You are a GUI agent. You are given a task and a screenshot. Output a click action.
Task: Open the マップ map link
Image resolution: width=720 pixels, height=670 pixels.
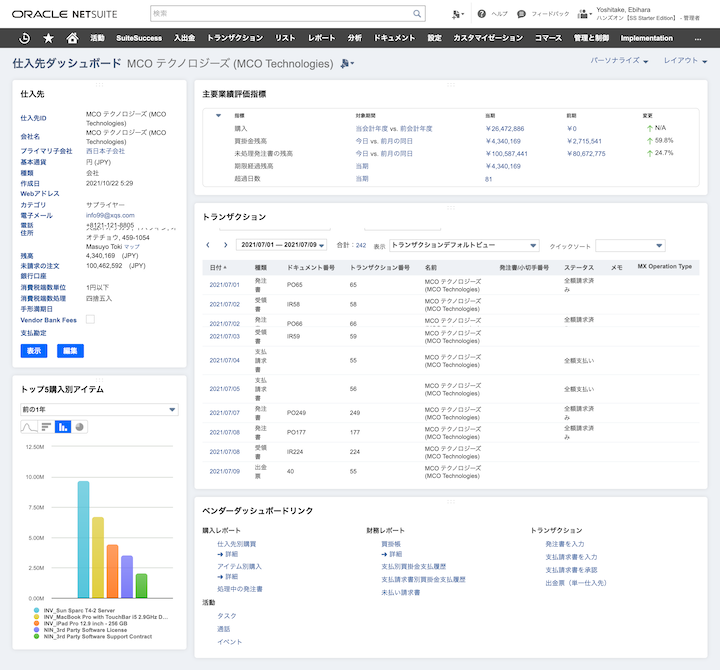(x=132, y=247)
